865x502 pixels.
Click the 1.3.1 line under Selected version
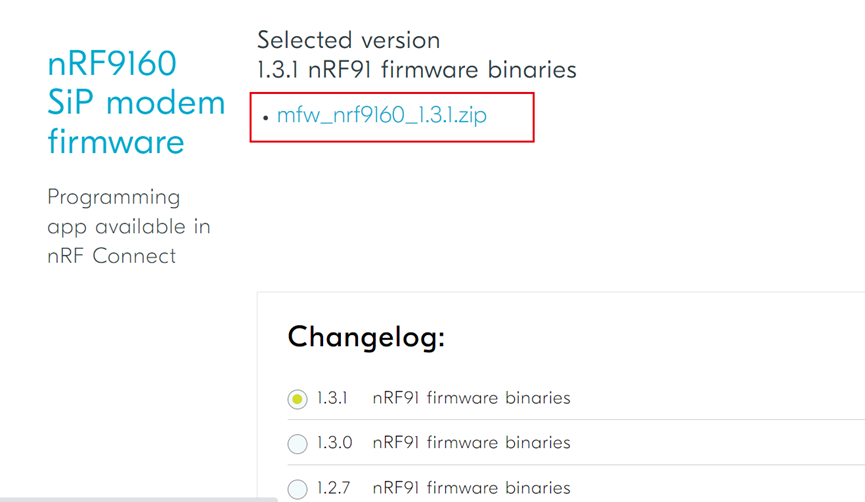(x=416, y=70)
